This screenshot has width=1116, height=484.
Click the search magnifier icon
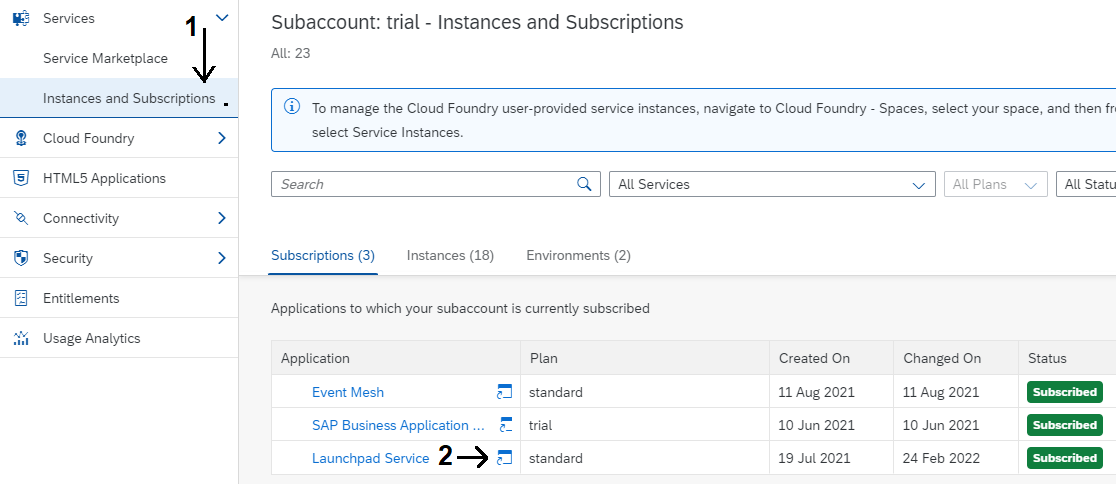coord(584,184)
